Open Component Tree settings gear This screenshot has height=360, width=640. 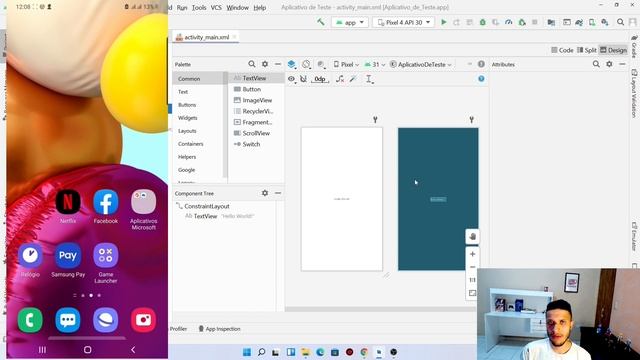click(x=265, y=193)
